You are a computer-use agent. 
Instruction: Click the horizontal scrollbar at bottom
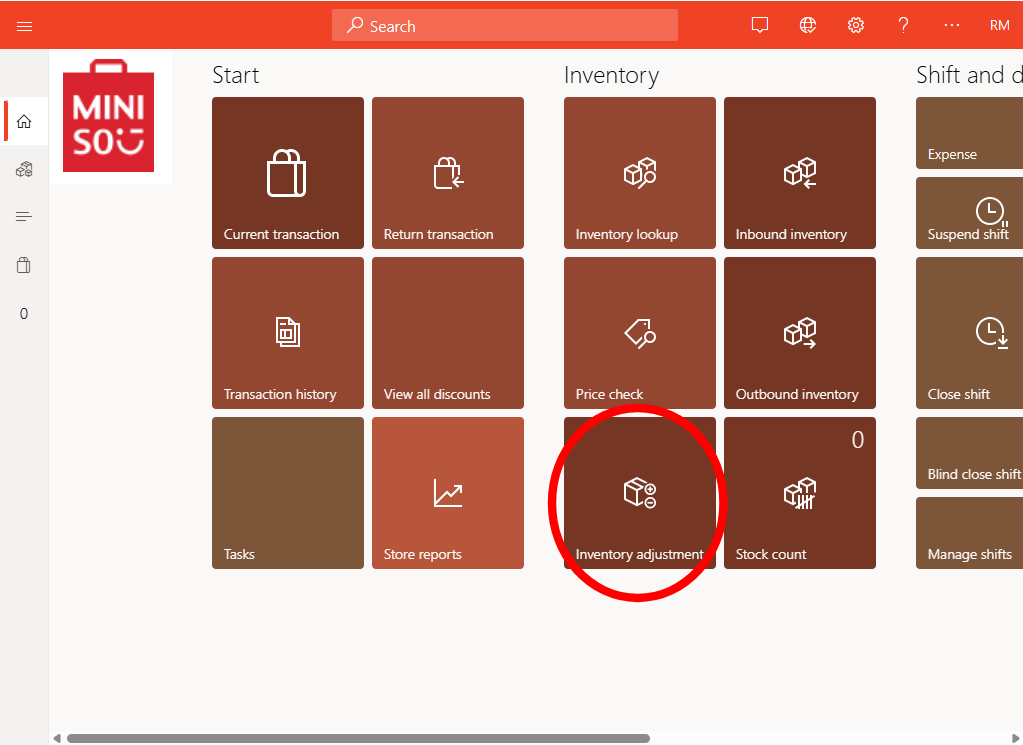tap(358, 738)
